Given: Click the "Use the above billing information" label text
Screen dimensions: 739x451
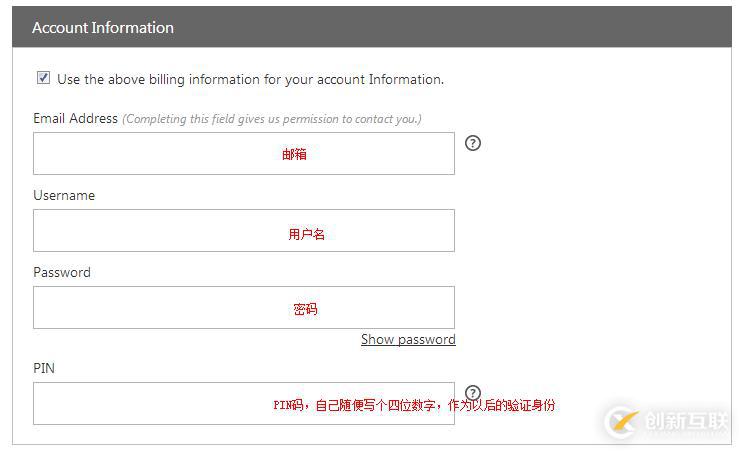Looking at the screenshot, I should click(250, 79).
